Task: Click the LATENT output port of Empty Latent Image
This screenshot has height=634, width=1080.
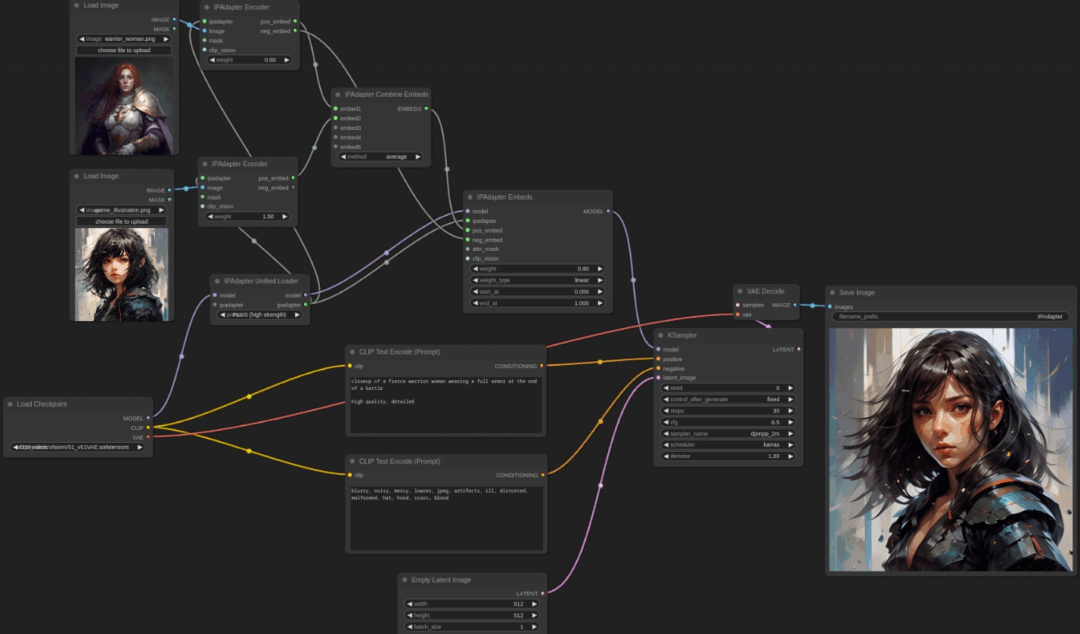Action: [x=543, y=593]
